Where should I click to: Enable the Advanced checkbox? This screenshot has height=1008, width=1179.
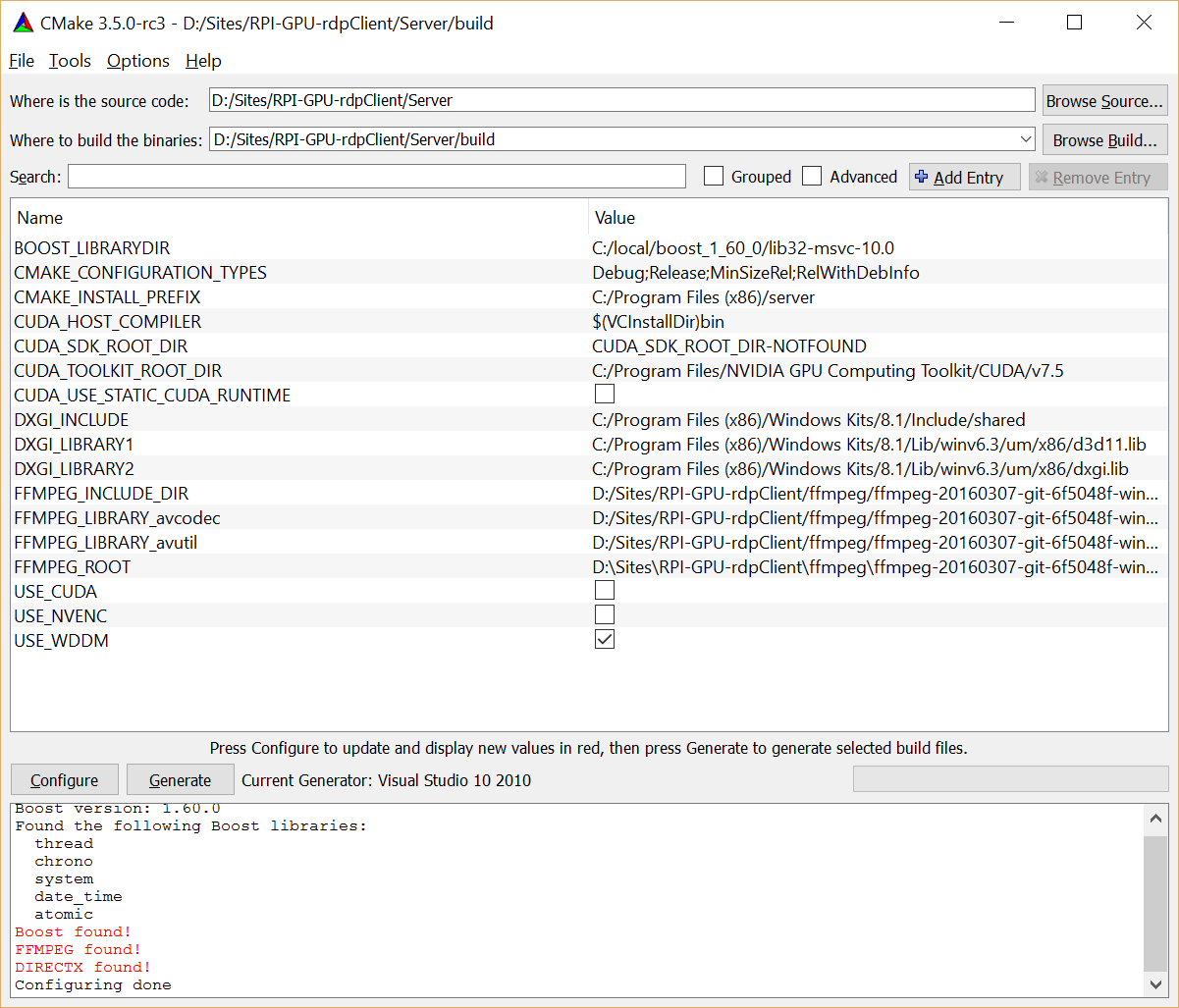(812, 177)
